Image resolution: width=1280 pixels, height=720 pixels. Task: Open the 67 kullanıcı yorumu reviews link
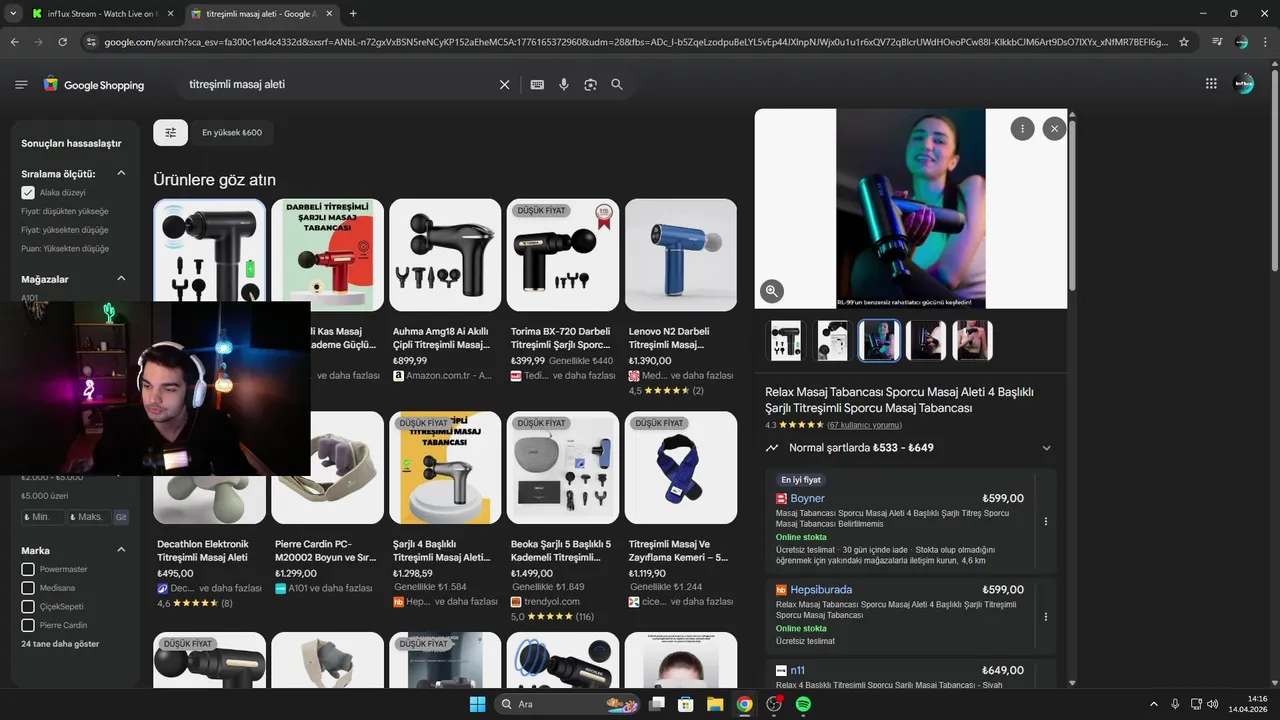pyautogui.click(x=864, y=425)
